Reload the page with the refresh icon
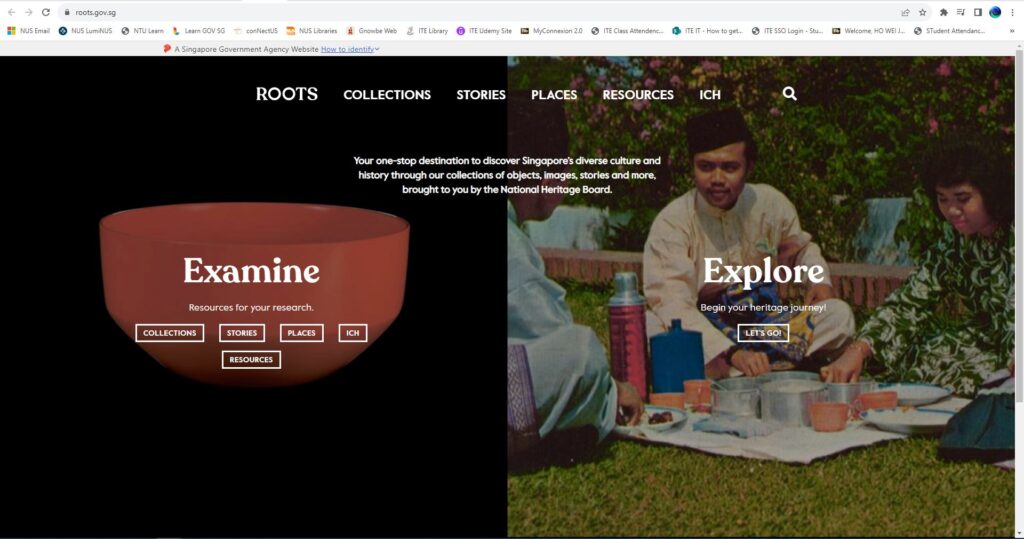Viewport: 1024px width, 539px height. coord(45,12)
